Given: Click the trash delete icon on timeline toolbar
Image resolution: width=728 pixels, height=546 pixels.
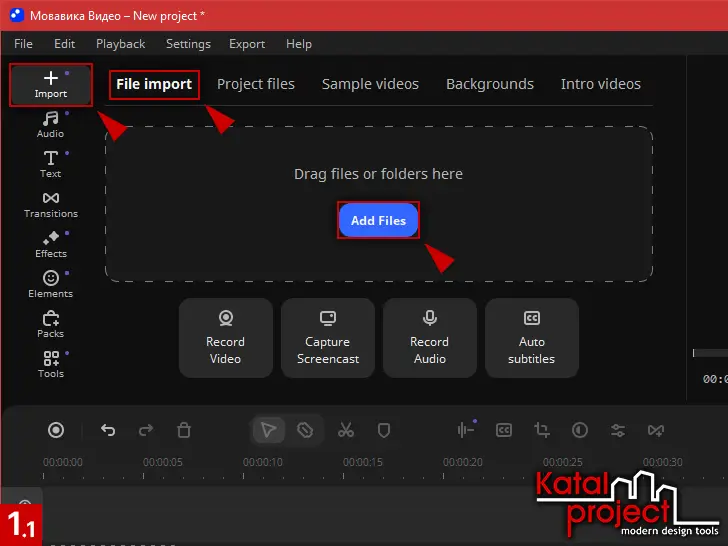Looking at the screenshot, I should 184,430.
